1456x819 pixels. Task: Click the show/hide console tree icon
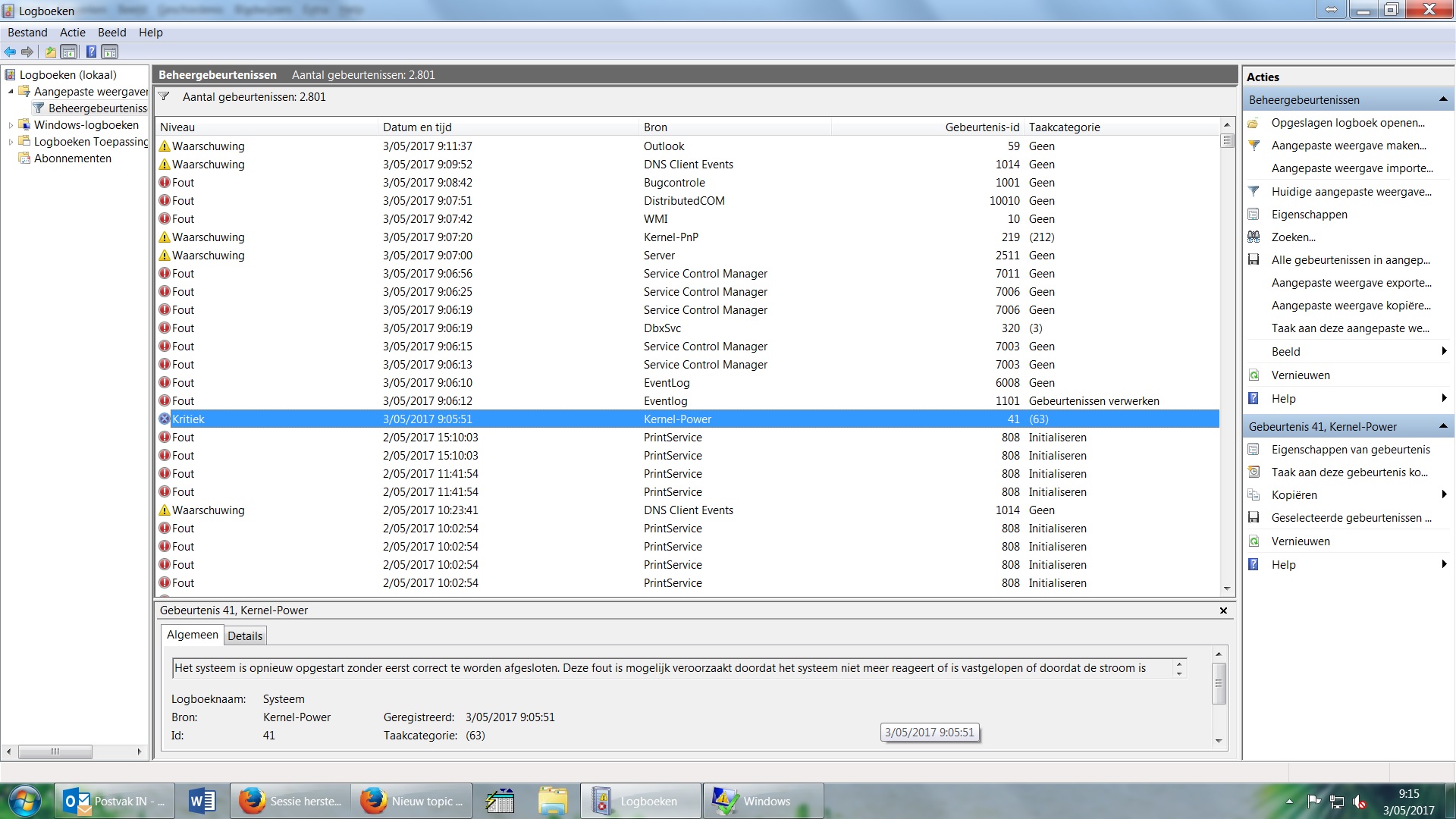tap(68, 52)
